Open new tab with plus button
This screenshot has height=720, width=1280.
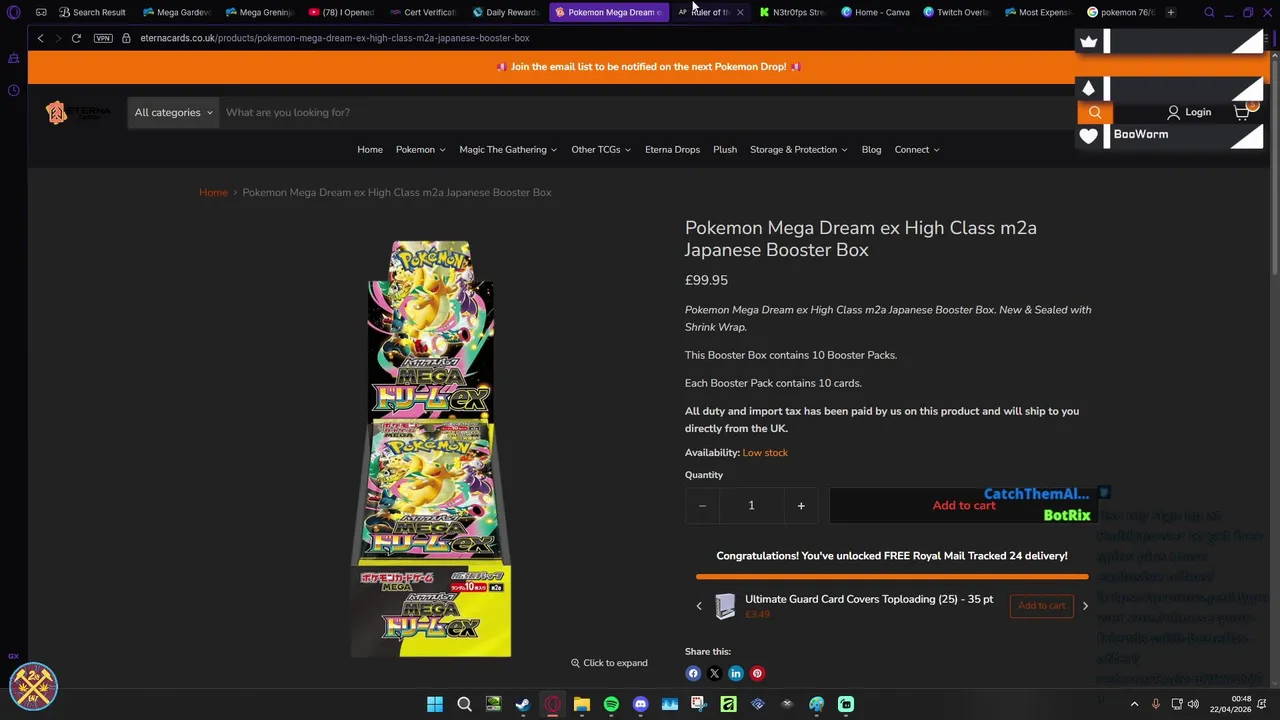[1170, 12]
